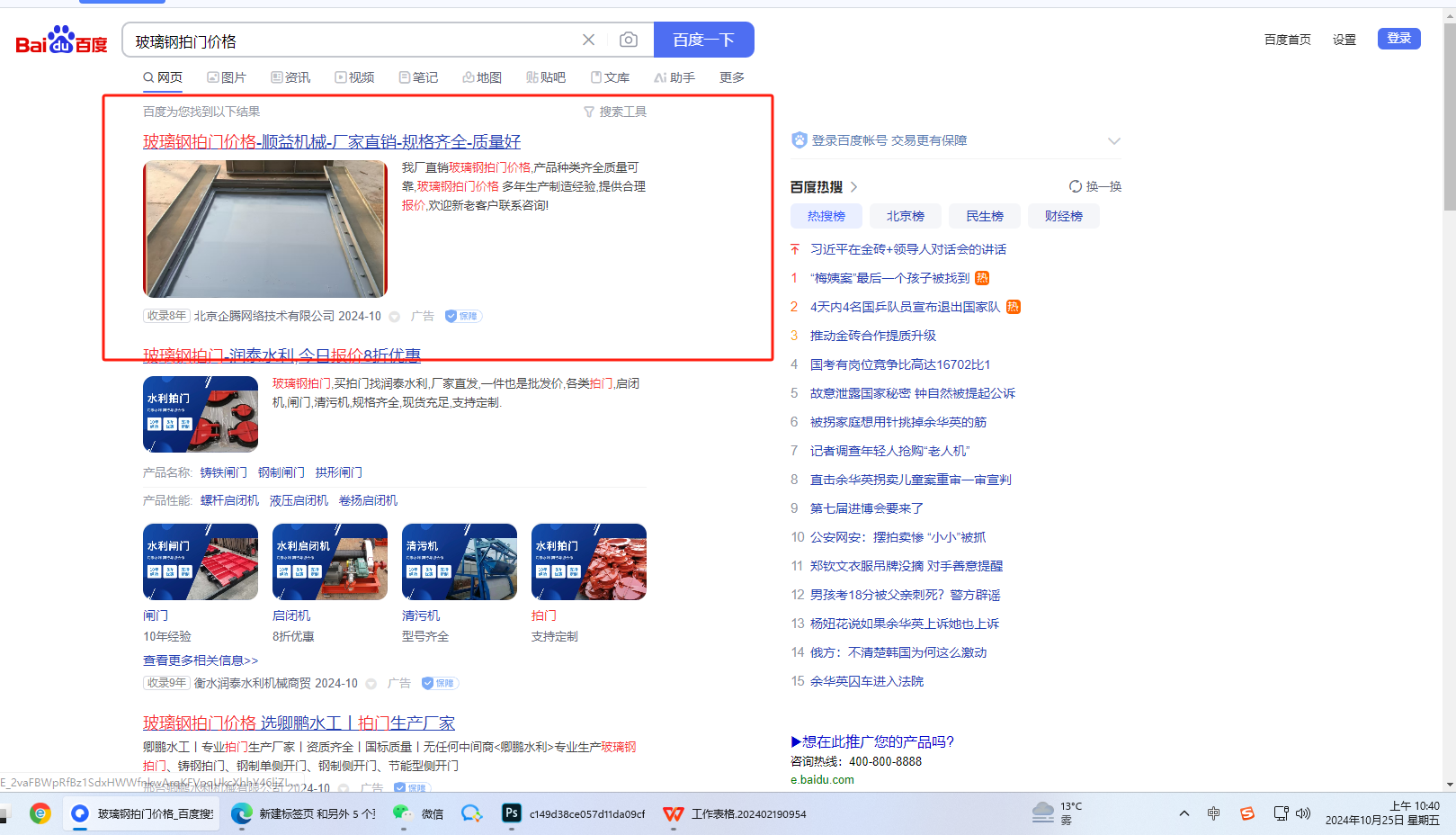This screenshot has height=835, width=1456.
Task: Click the 保障 badge beside 北京企腾网络技术有限公司
Action: tap(464, 316)
